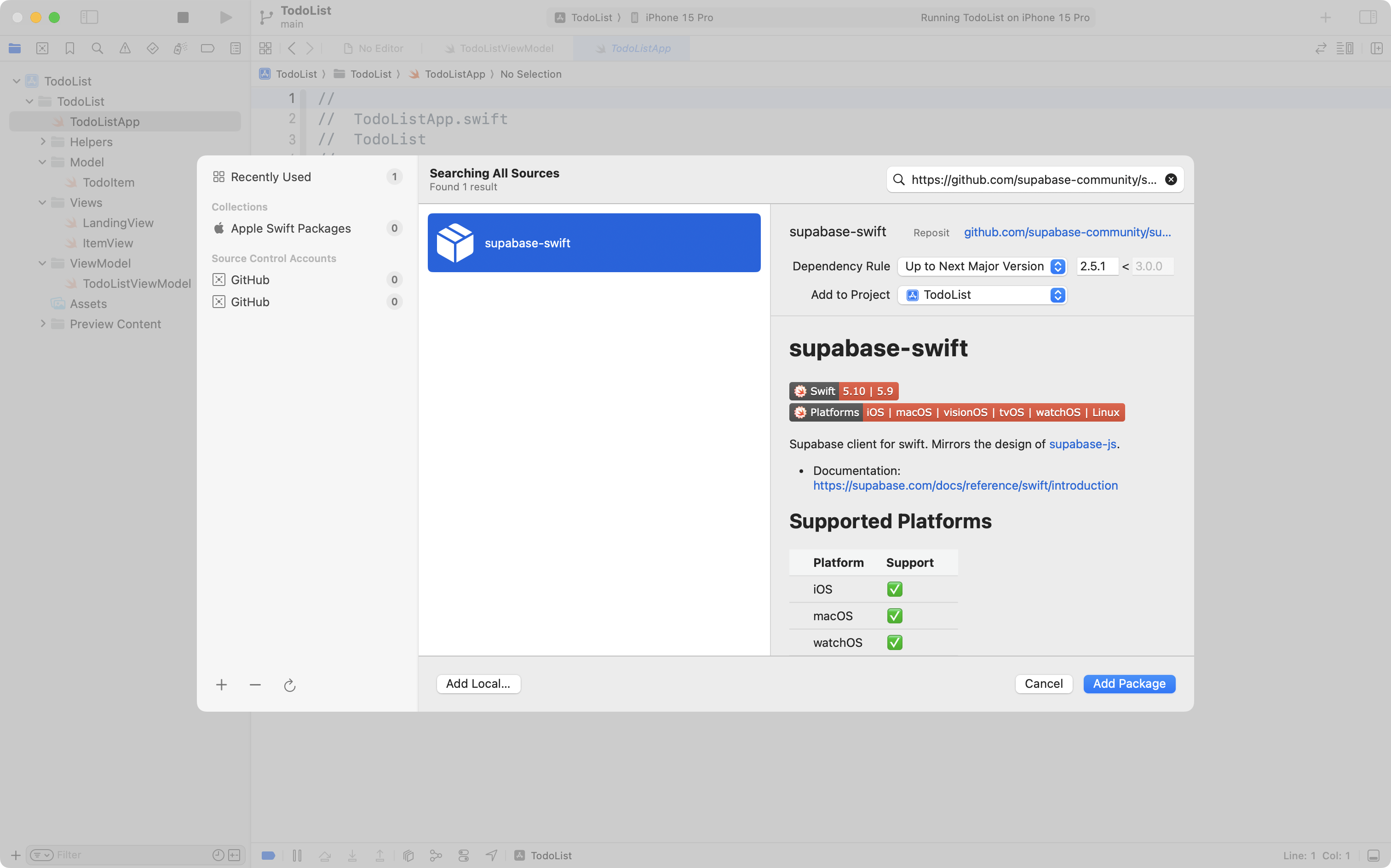The width and height of the screenshot is (1391, 868).
Task: Click the minus icon to remove a collection
Action: (x=255, y=685)
